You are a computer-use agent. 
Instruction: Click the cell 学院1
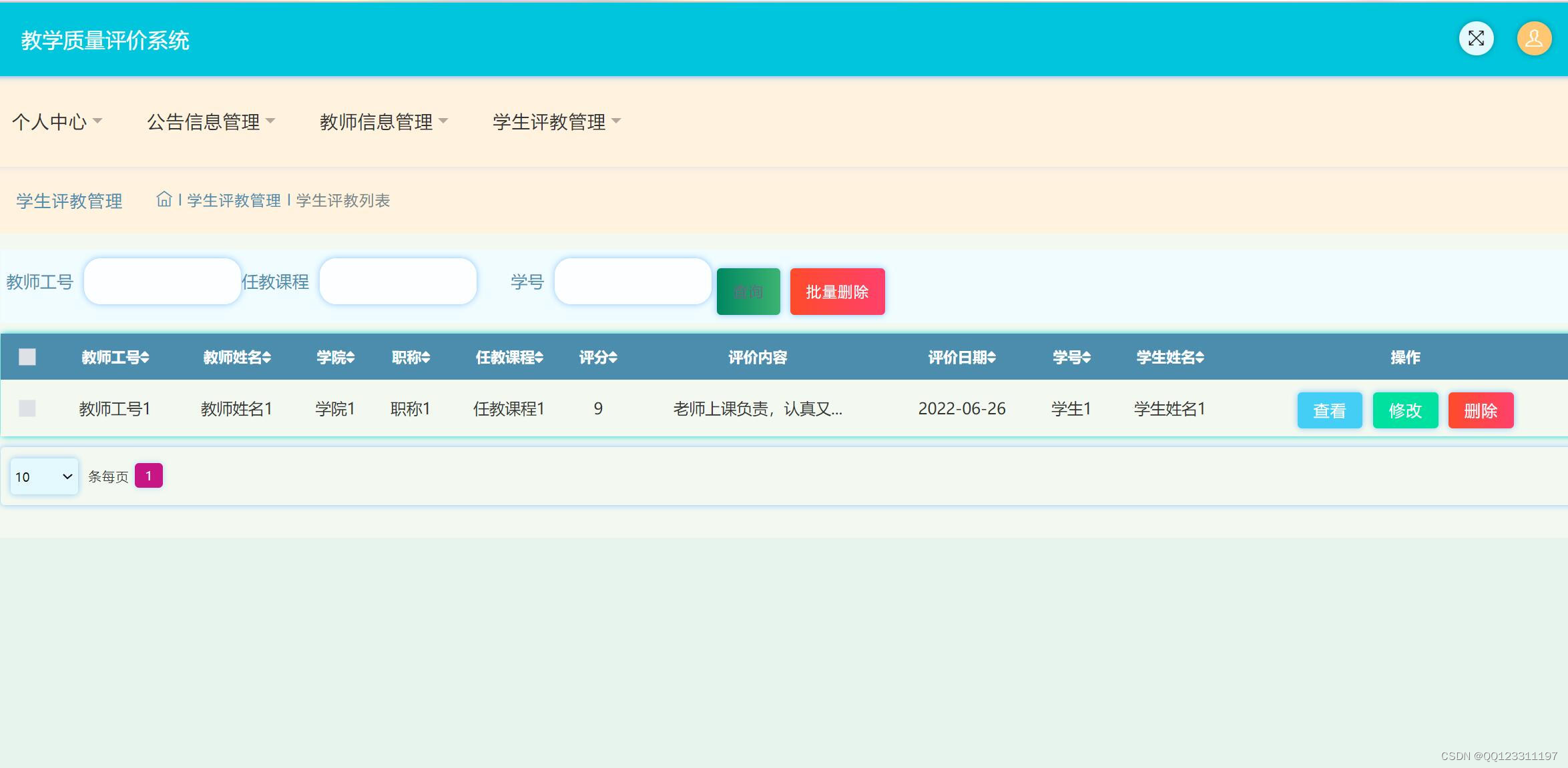[335, 408]
